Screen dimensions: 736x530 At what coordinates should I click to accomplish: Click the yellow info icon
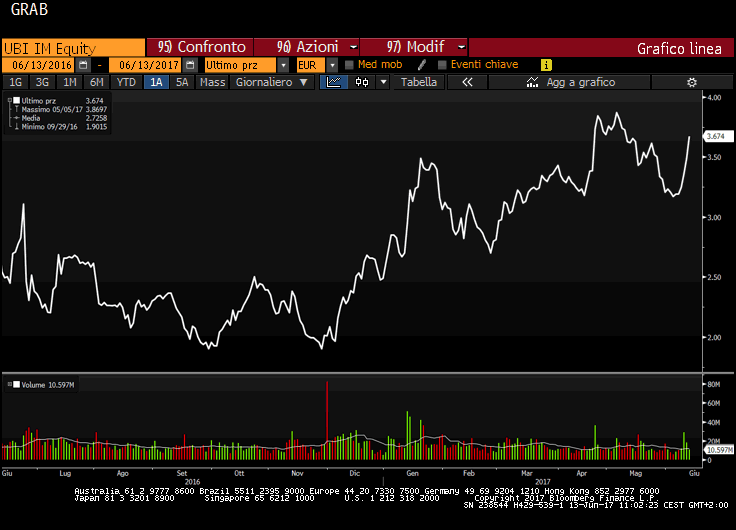546,65
